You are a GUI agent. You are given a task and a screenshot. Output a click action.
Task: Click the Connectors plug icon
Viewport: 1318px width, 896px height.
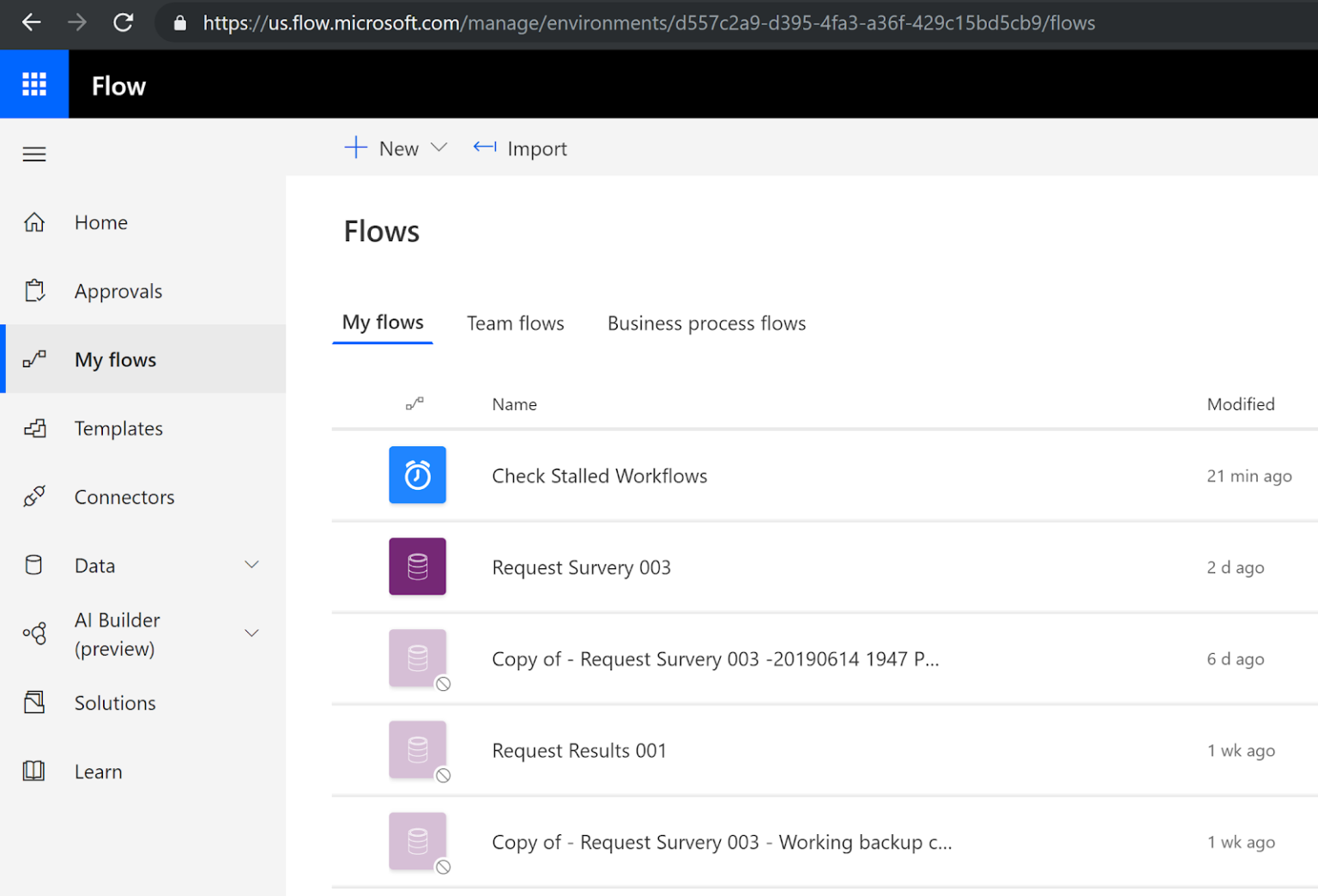click(x=34, y=496)
